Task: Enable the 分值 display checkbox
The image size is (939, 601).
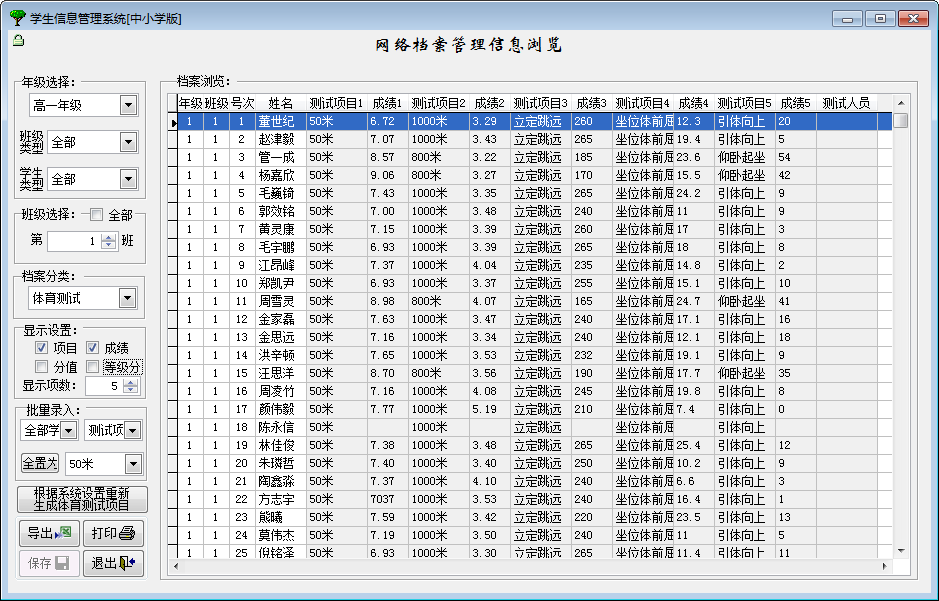Action: click(42, 367)
